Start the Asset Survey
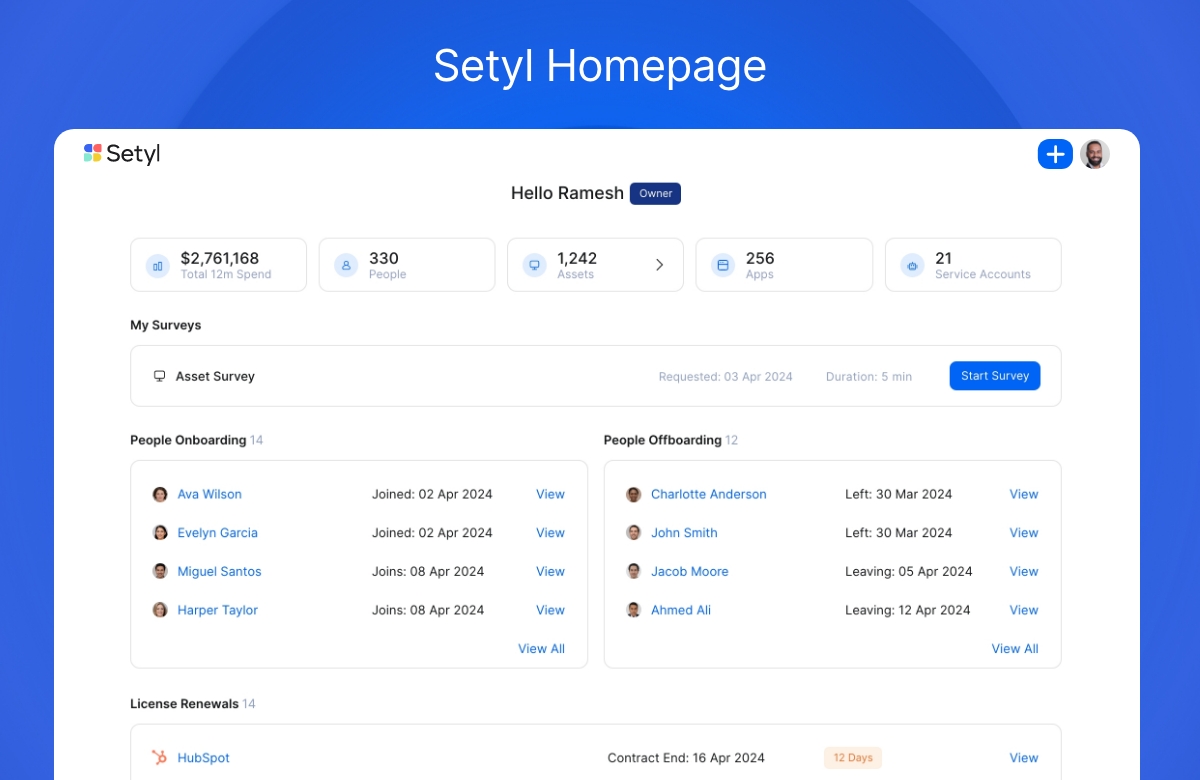The width and height of the screenshot is (1200, 780). point(994,376)
